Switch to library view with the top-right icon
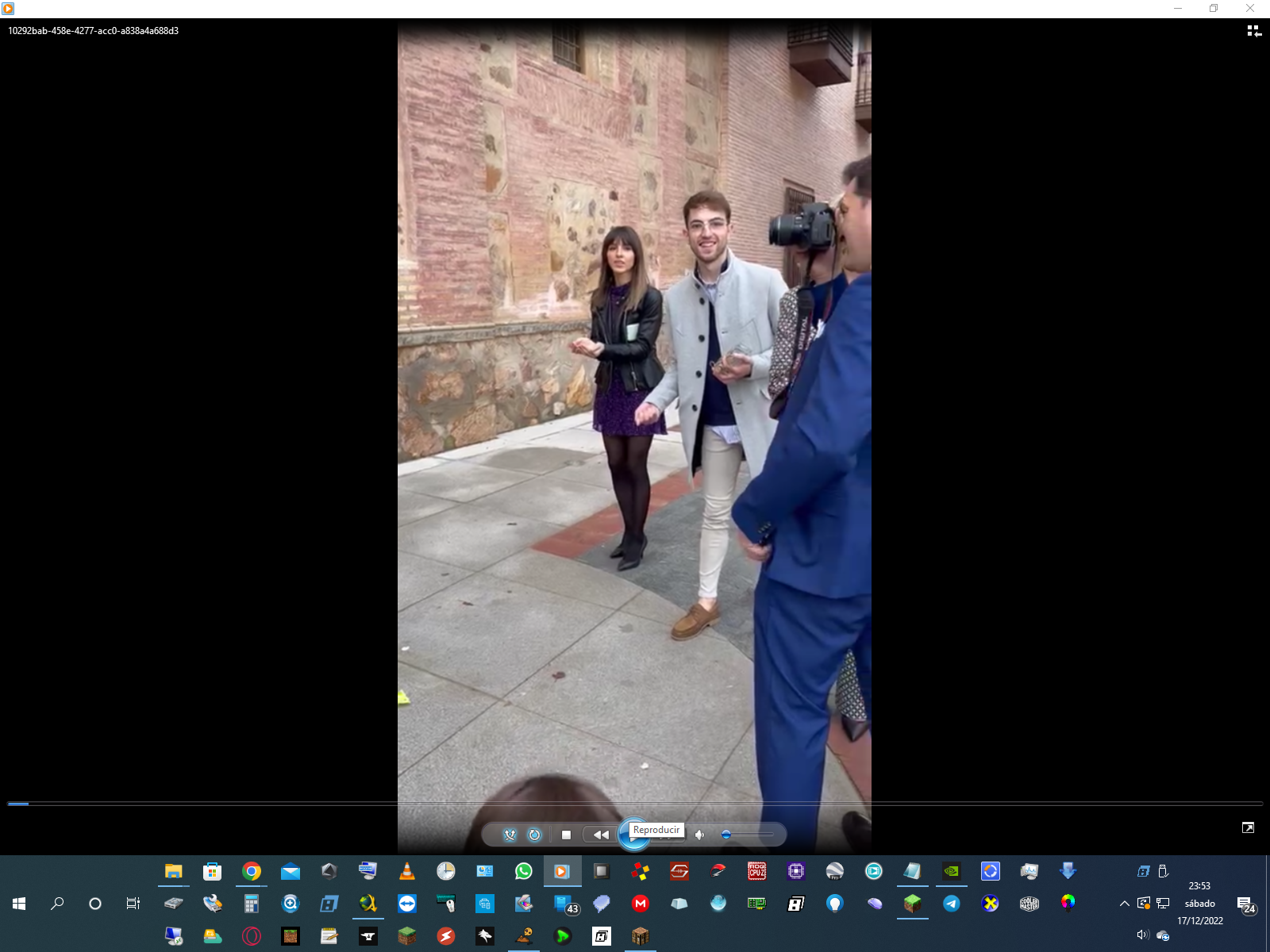This screenshot has width=1270, height=952. tap(1253, 31)
